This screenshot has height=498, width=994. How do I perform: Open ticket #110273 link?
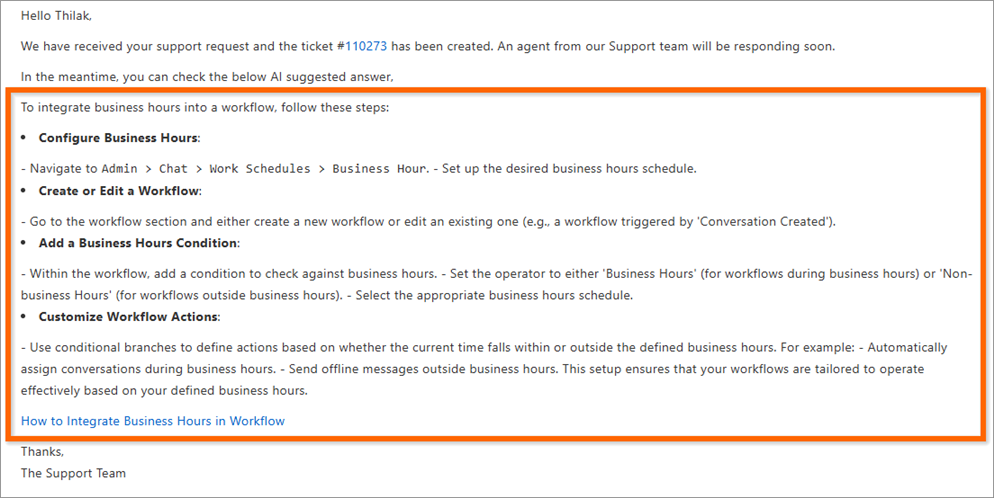pyautogui.click(x=362, y=46)
